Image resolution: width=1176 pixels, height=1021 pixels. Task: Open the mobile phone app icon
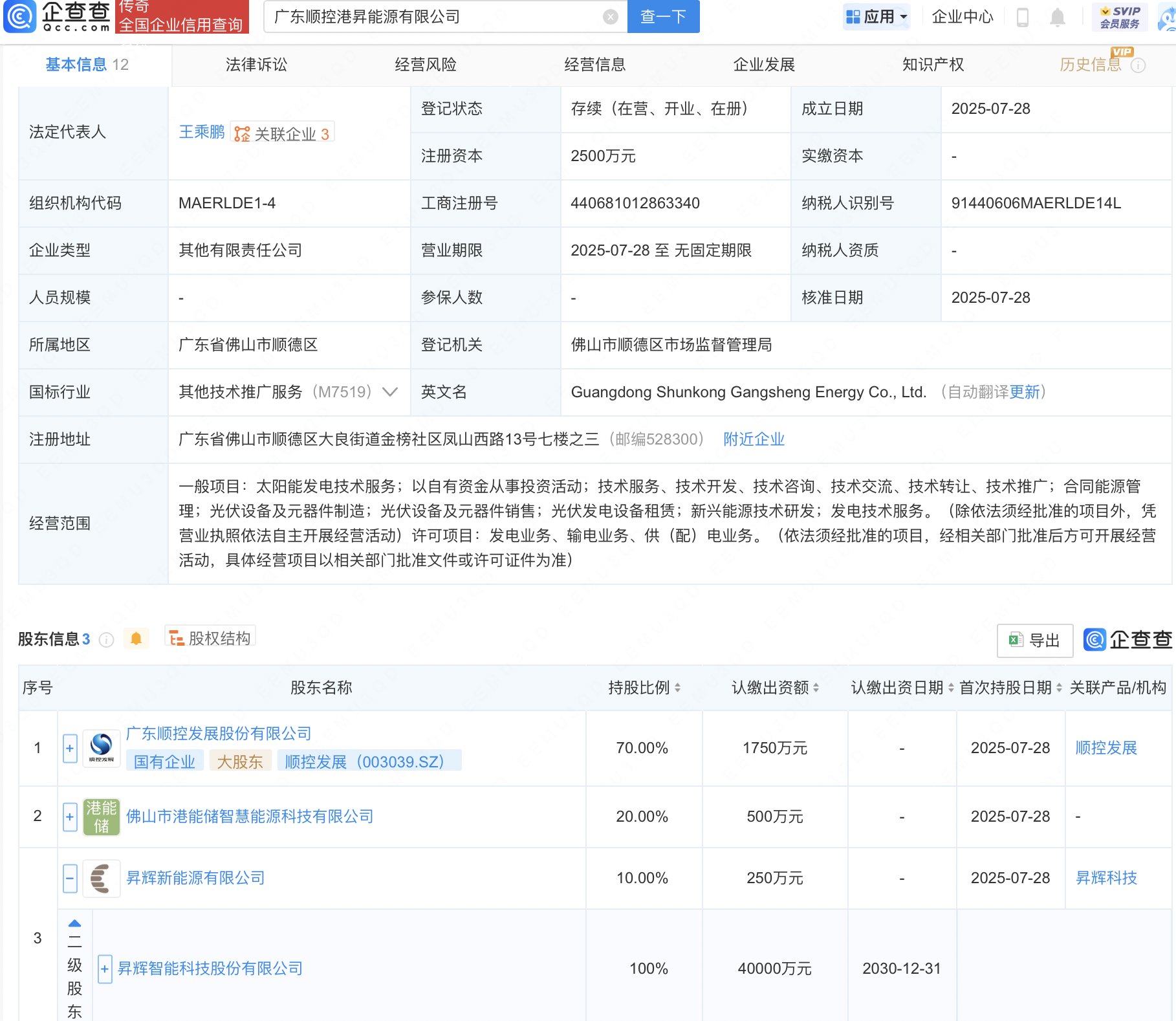[x=1023, y=17]
